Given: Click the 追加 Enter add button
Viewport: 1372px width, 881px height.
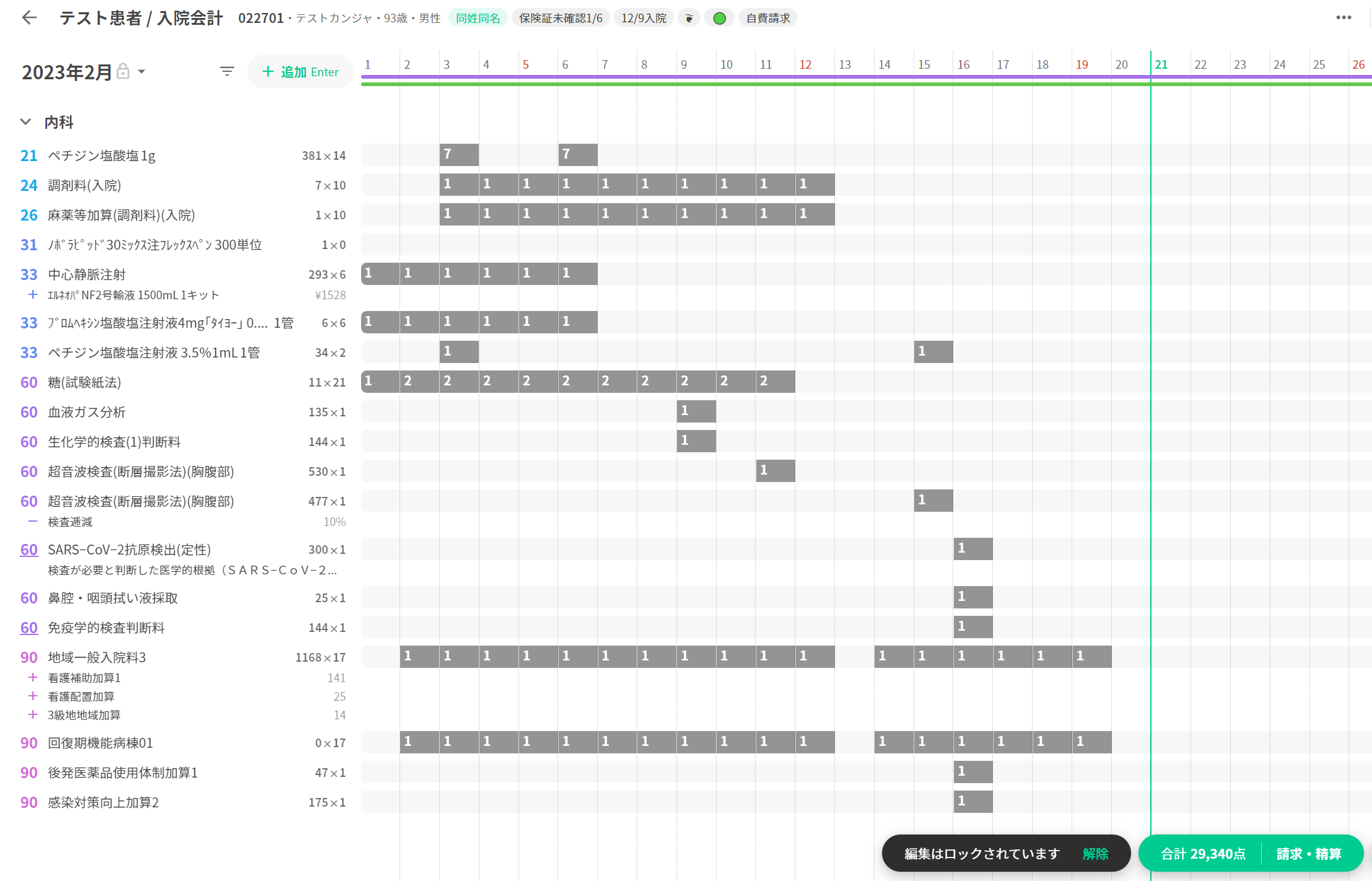Looking at the screenshot, I should pos(300,72).
